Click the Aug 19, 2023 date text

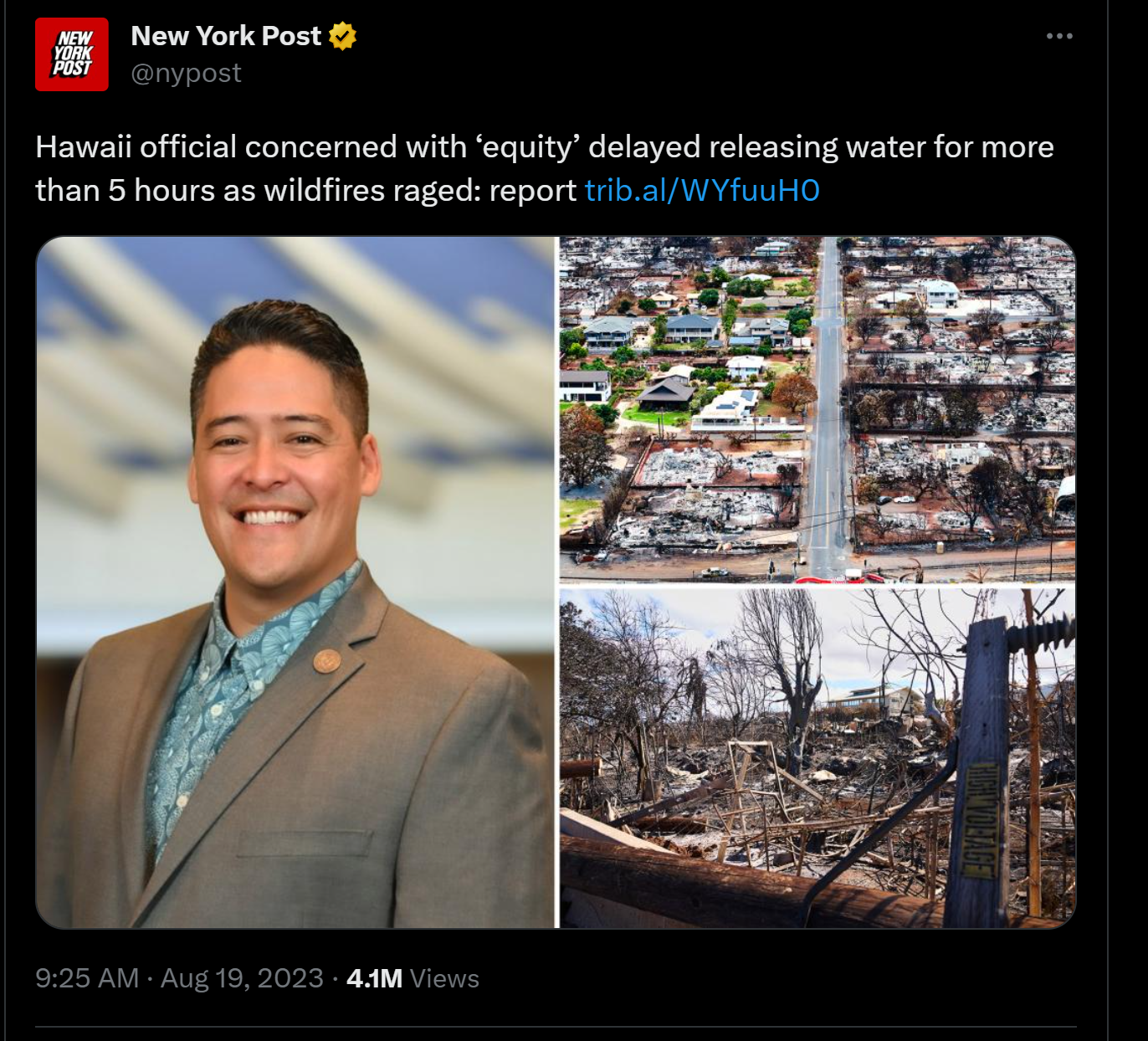pyautogui.click(x=242, y=978)
